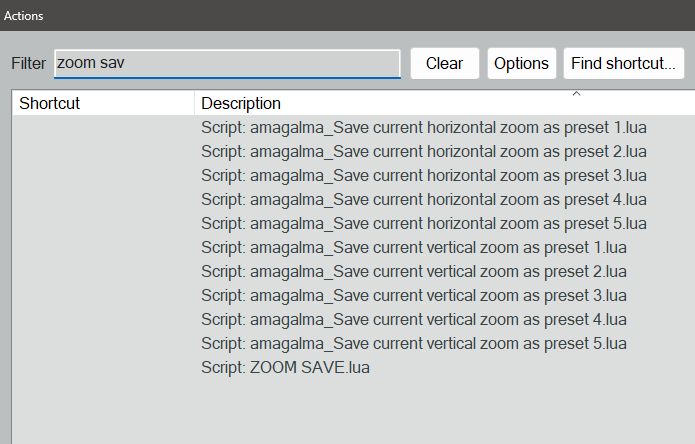Select Save current horizontal zoom as preset 4
Image resolution: width=695 pixels, height=444 pixels.
coord(423,199)
